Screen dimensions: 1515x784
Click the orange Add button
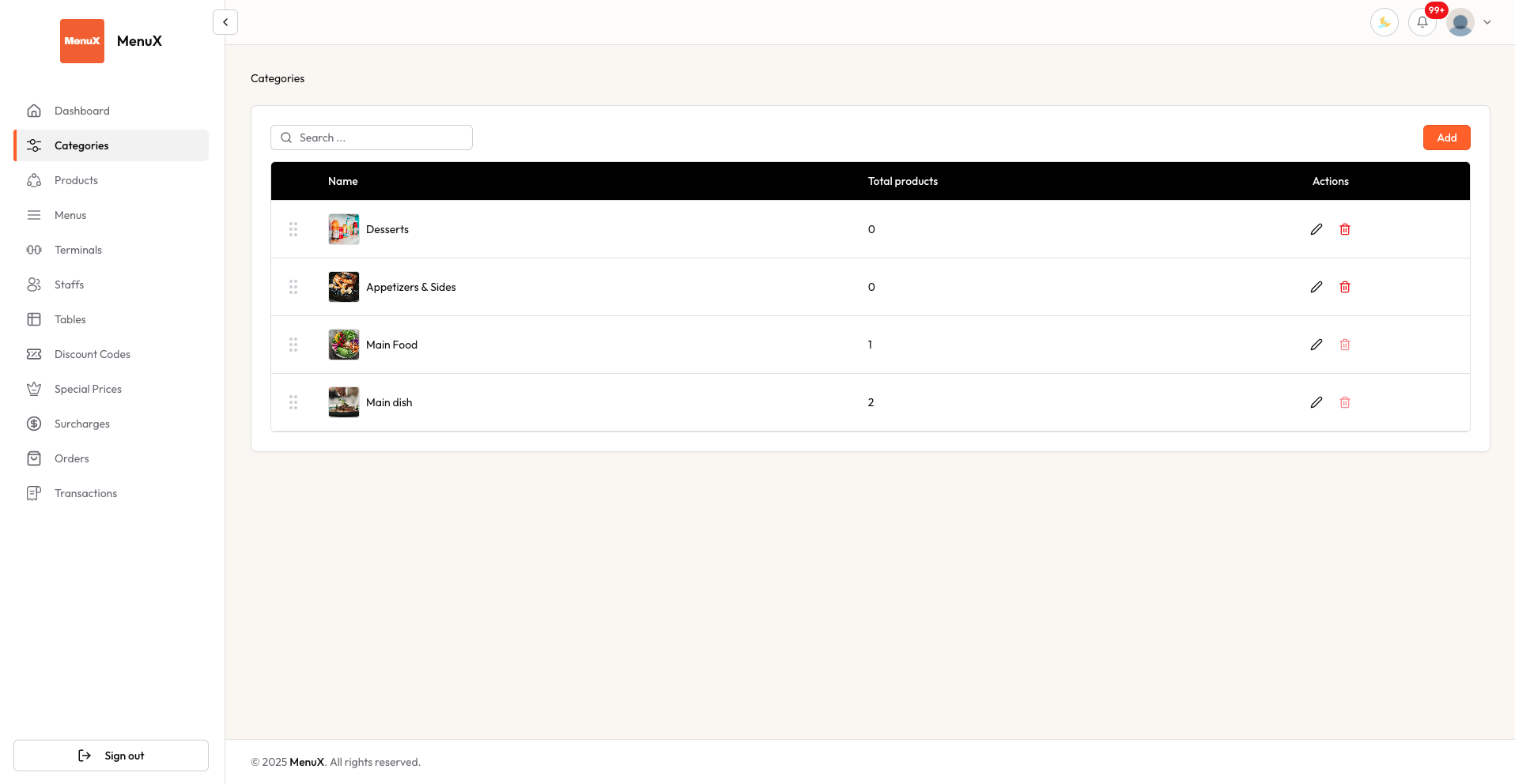click(1446, 138)
